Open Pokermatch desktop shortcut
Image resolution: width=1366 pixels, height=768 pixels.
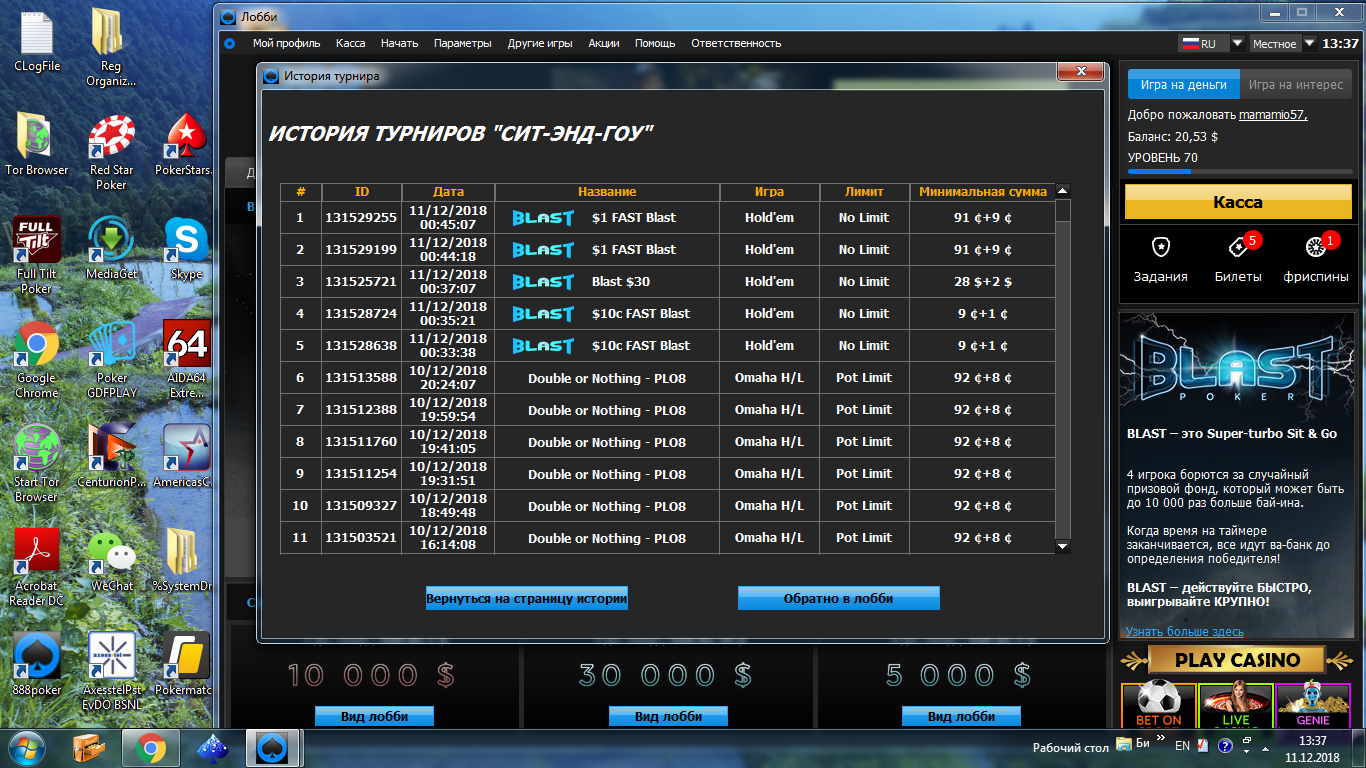click(185, 665)
